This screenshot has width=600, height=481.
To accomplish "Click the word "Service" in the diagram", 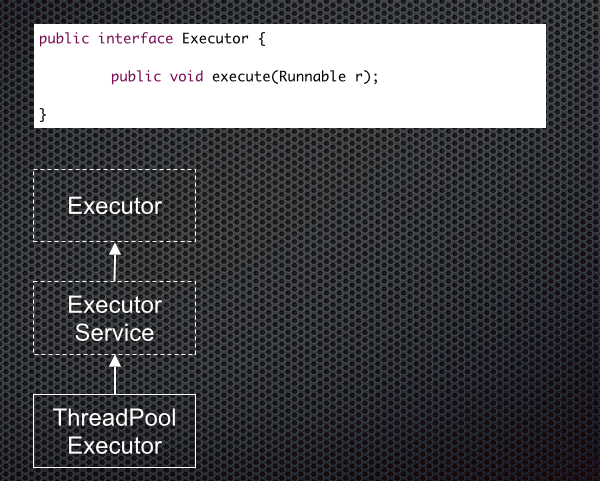I will pyautogui.click(x=115, y=332).
